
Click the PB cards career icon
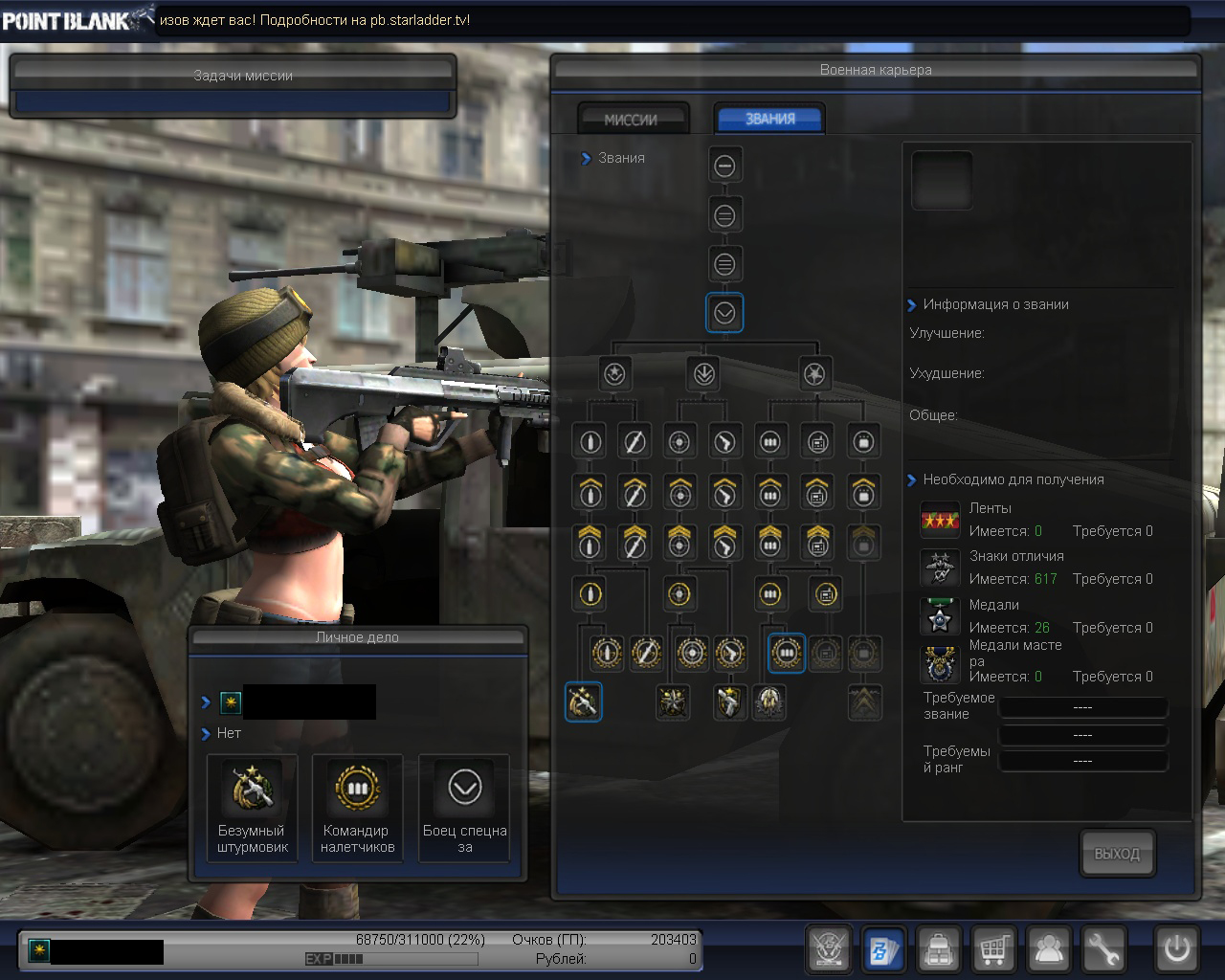(883, 949)
